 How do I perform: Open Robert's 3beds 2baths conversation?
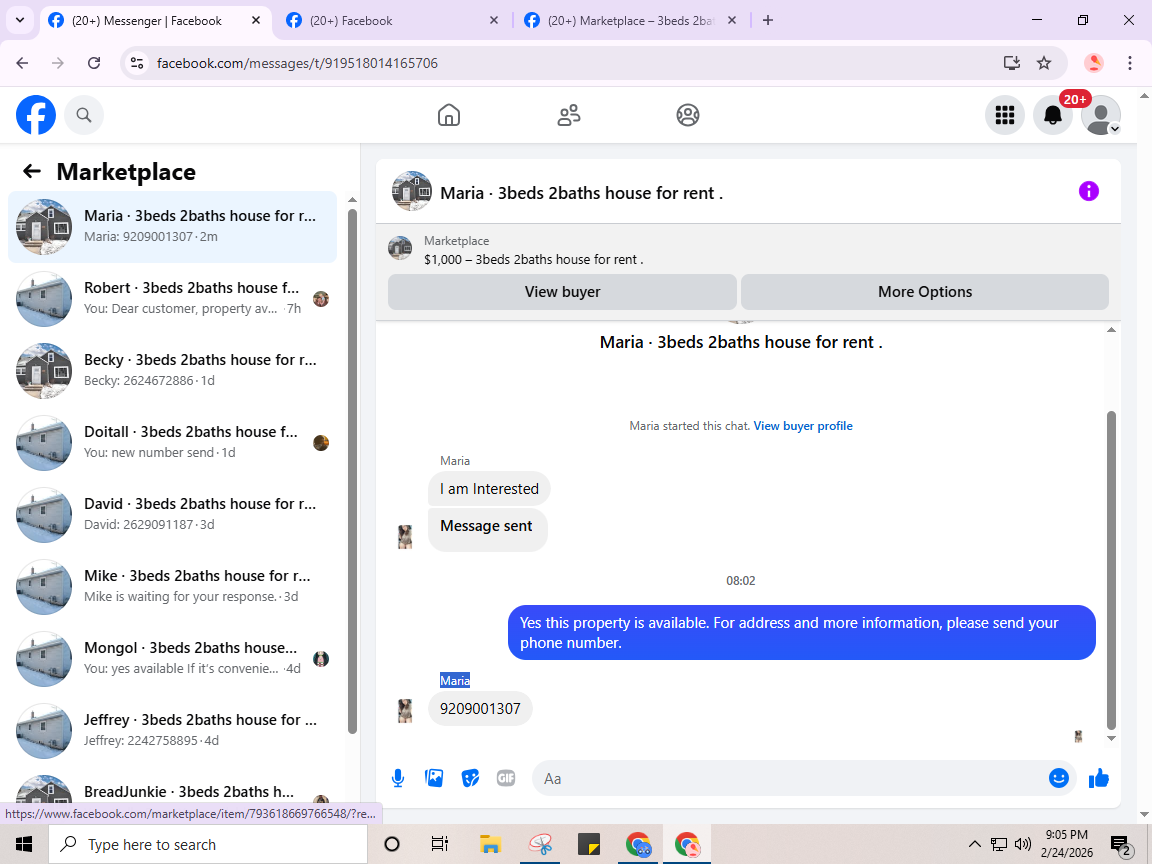tap(173, 299)
